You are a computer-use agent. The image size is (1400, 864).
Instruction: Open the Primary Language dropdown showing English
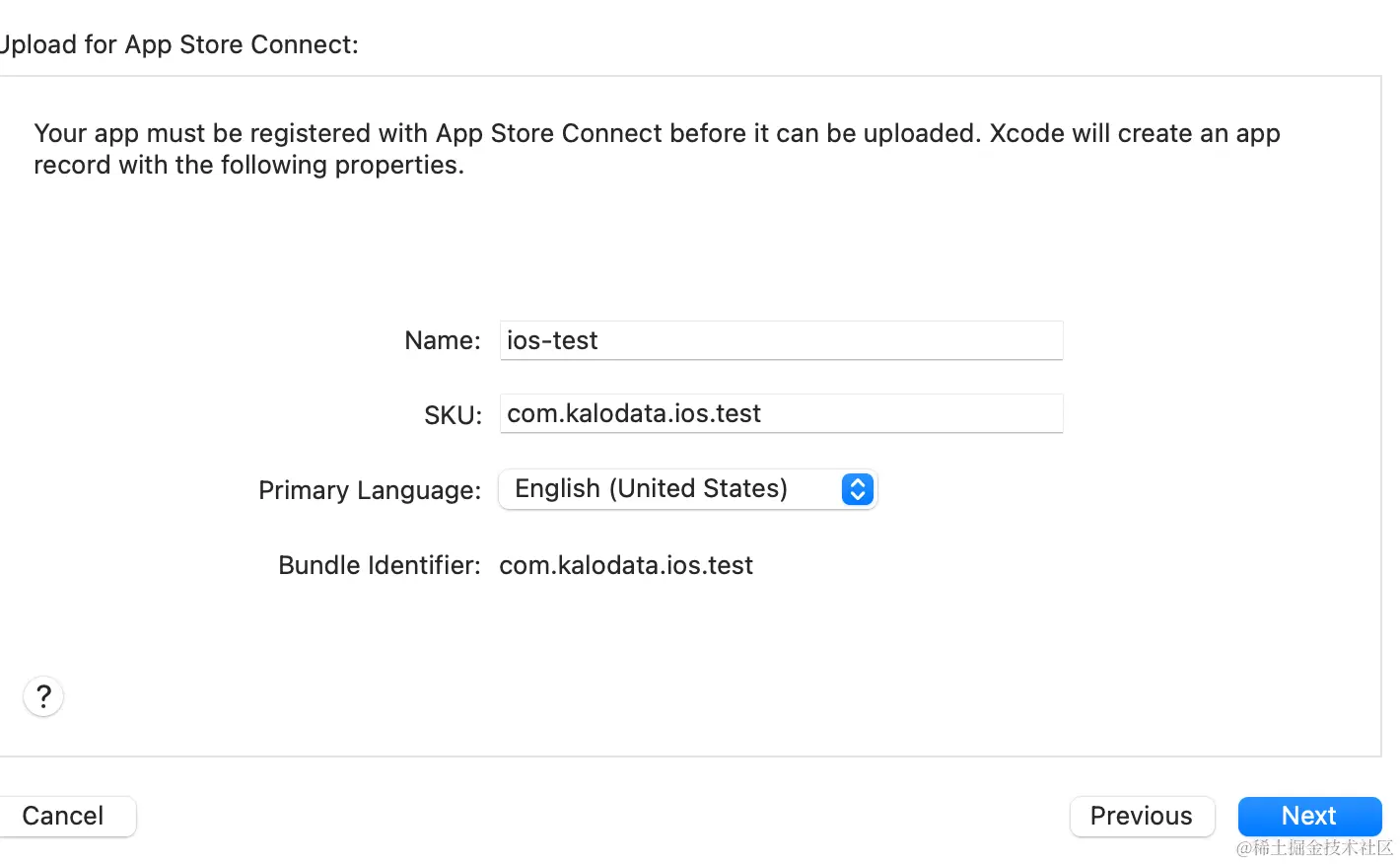coord(687,489)
